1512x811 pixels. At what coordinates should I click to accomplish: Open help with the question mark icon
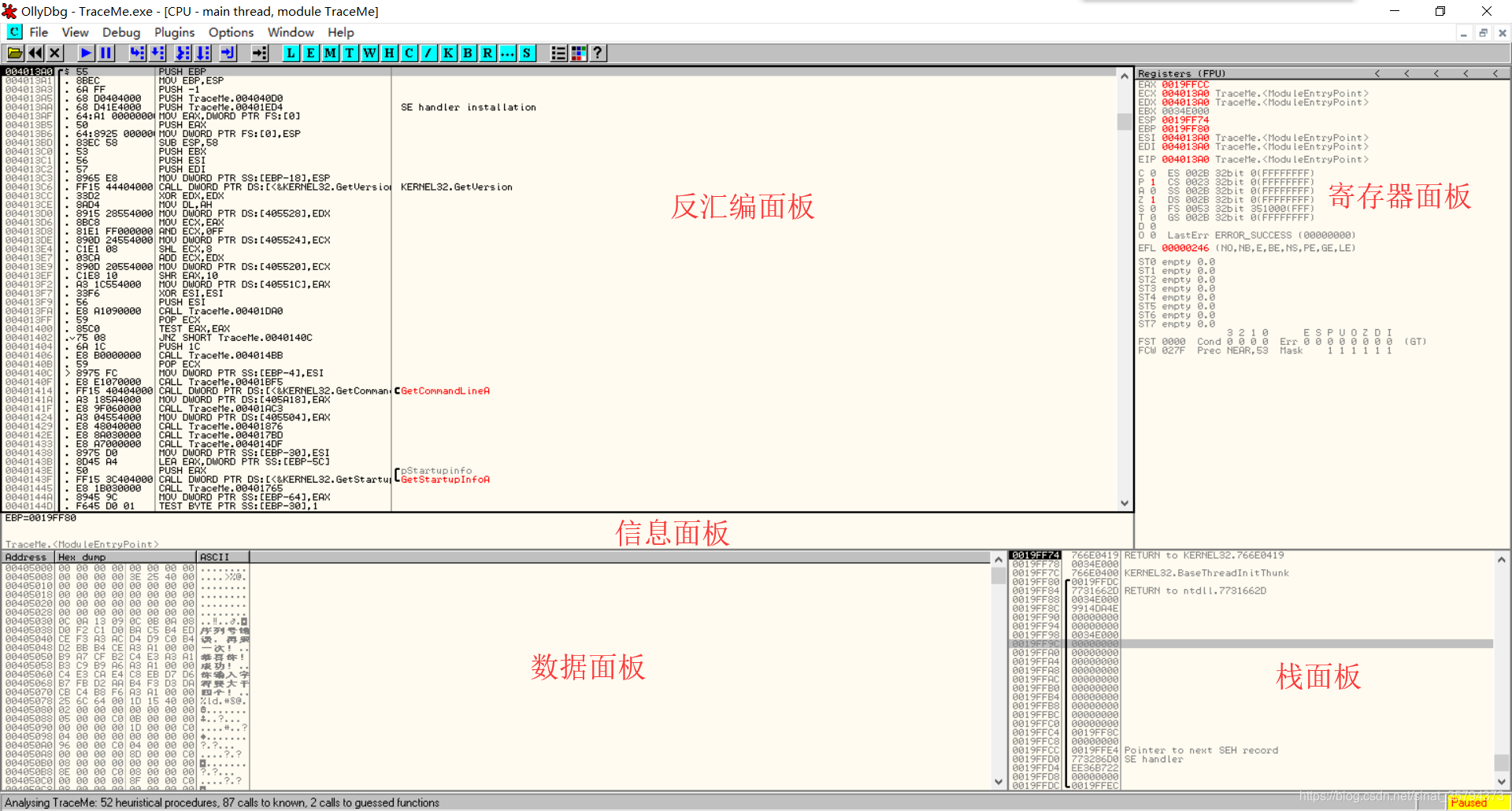[x=598, y=53]
